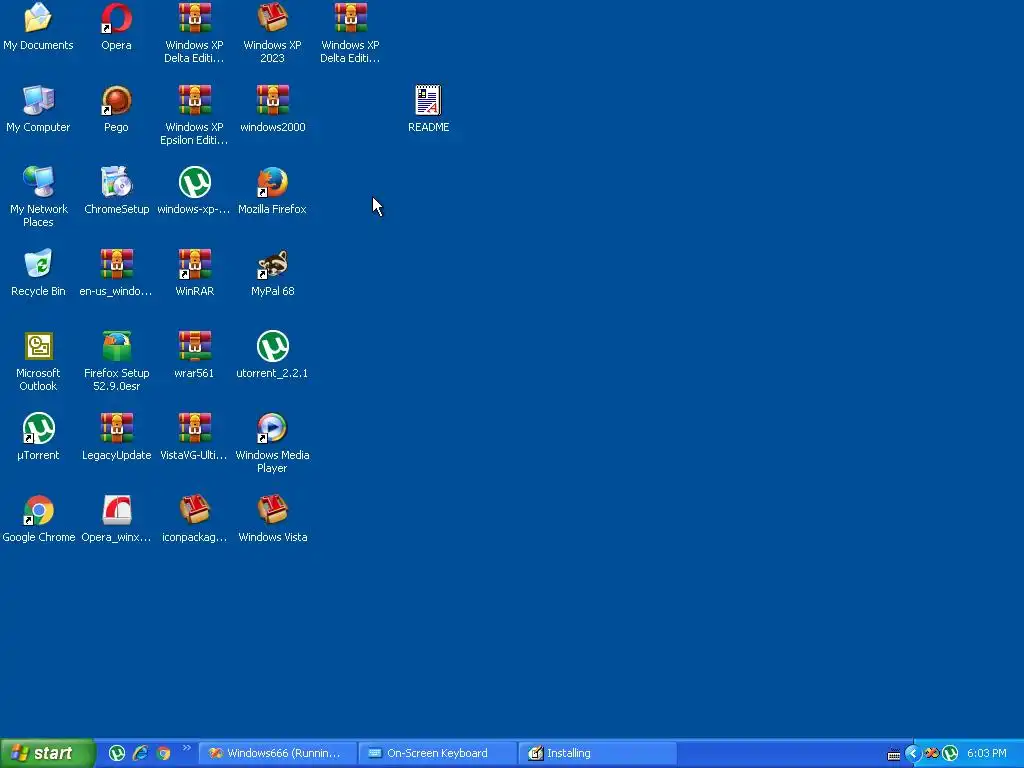The width and height of the screenshot is (1024, 768).
Task: Select the VistaVG-Ulti... archive icon
Action: pyautogui.click(x=194, y=436)
